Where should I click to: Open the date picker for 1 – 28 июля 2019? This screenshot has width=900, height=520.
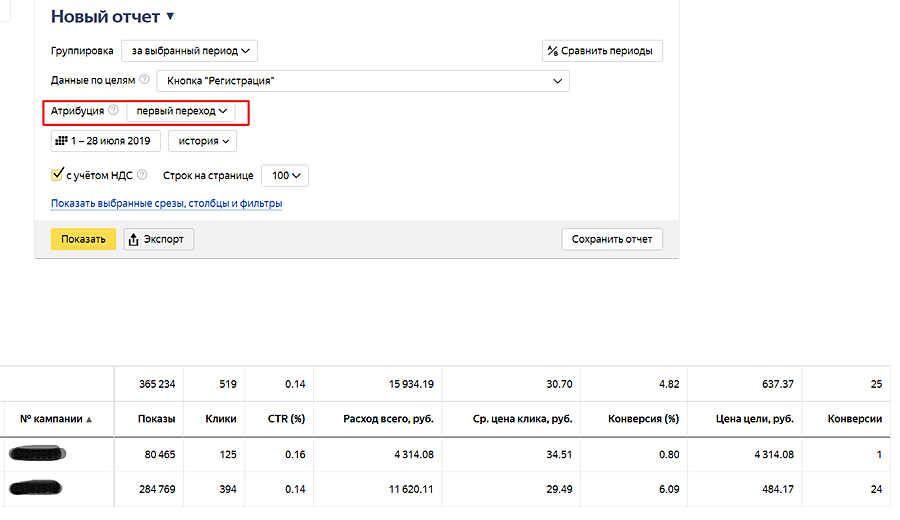point(107,141)
